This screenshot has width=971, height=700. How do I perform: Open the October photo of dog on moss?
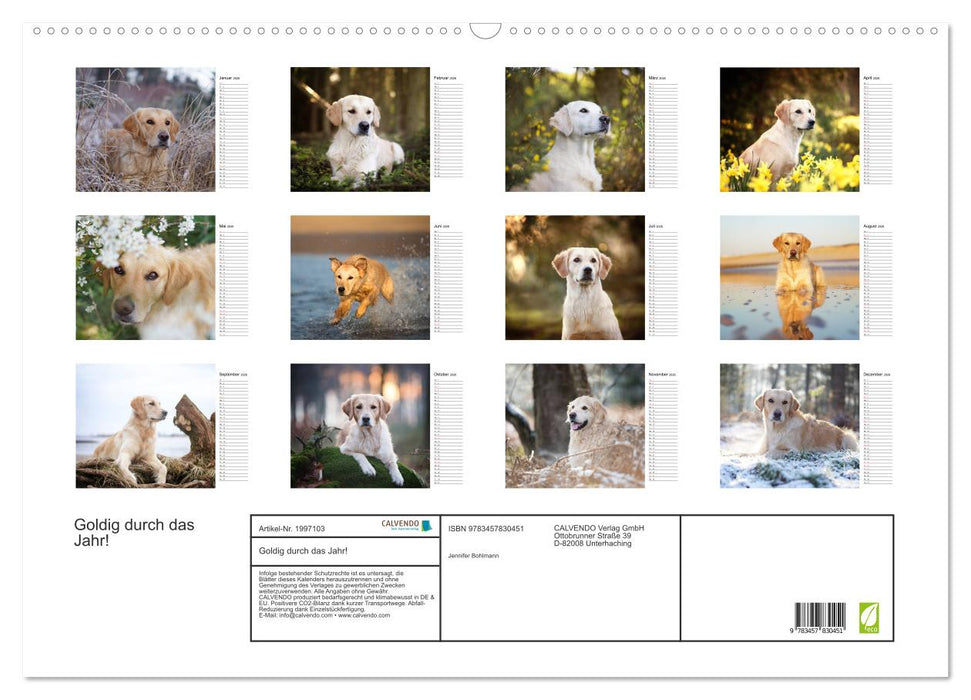pos(360,426)
